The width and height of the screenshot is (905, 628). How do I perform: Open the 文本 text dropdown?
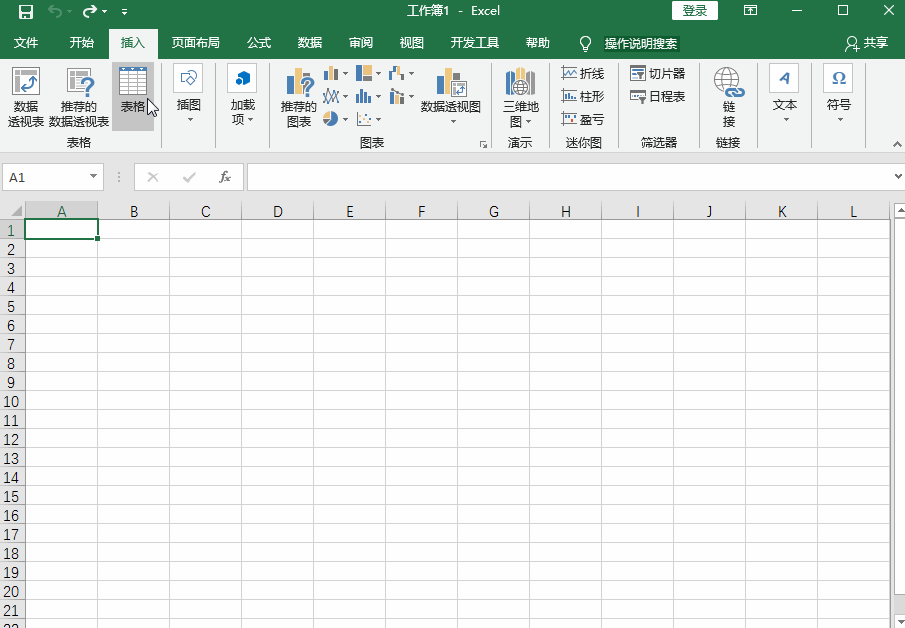pos(784,95)
